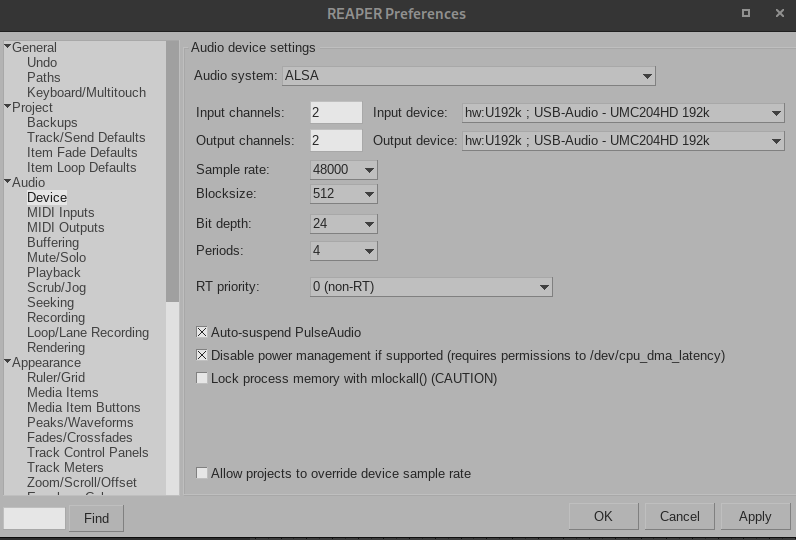Open the Sample rate combo box

pos(344,170)
